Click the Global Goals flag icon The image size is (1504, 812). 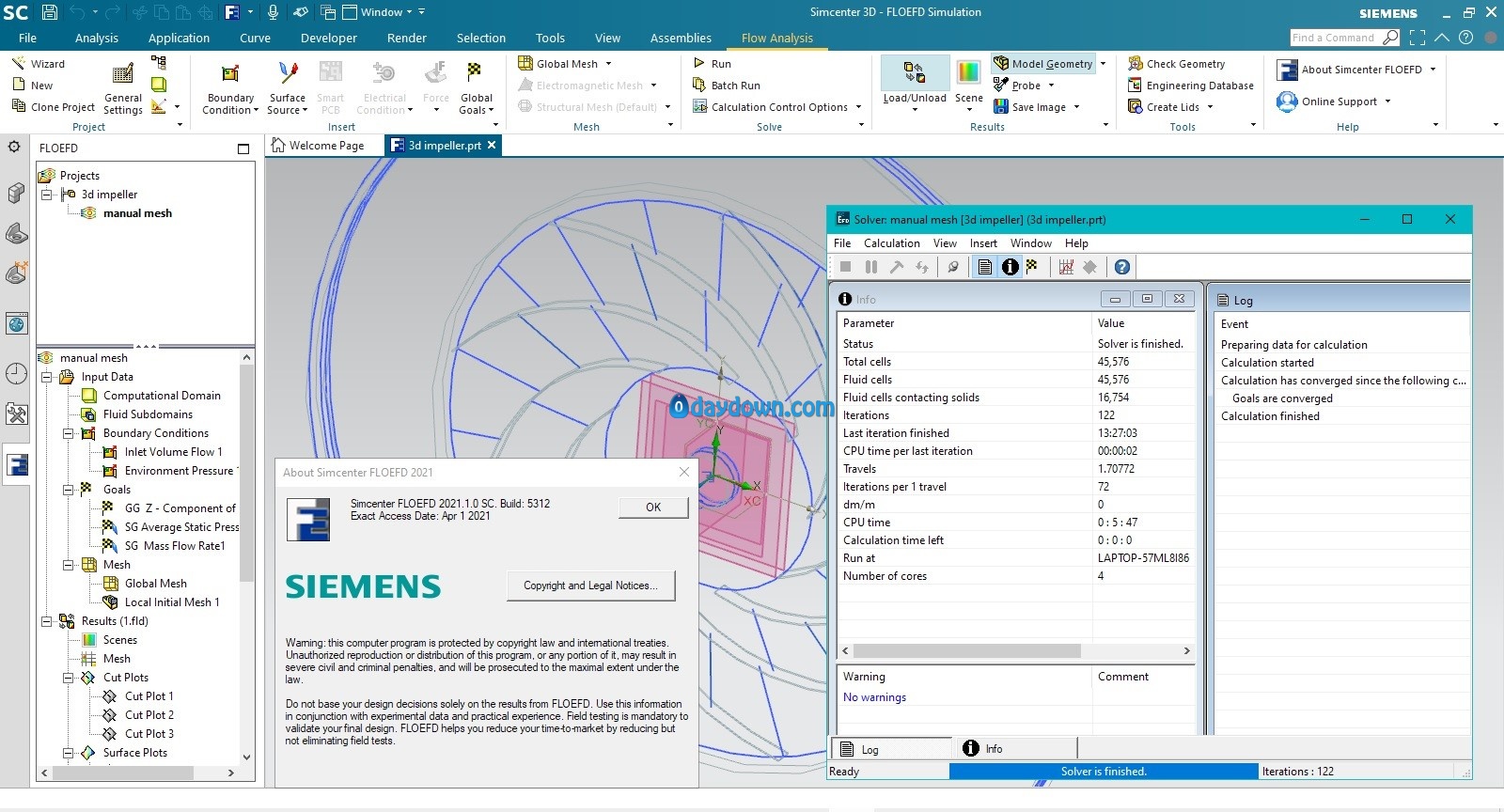click(475, 72)
